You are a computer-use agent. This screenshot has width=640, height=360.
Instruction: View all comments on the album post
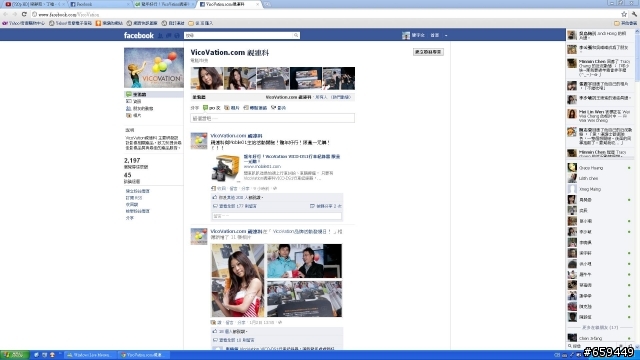[x=237, y=340]
